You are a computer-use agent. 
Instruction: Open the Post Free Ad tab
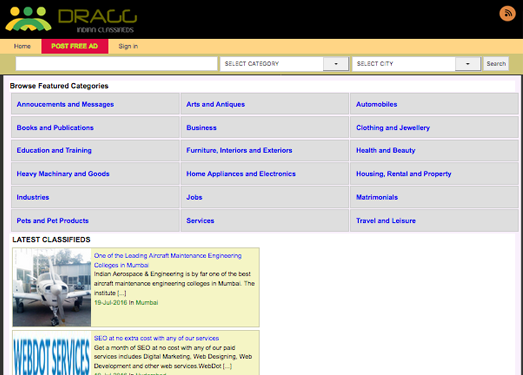[x=75, y=46]
